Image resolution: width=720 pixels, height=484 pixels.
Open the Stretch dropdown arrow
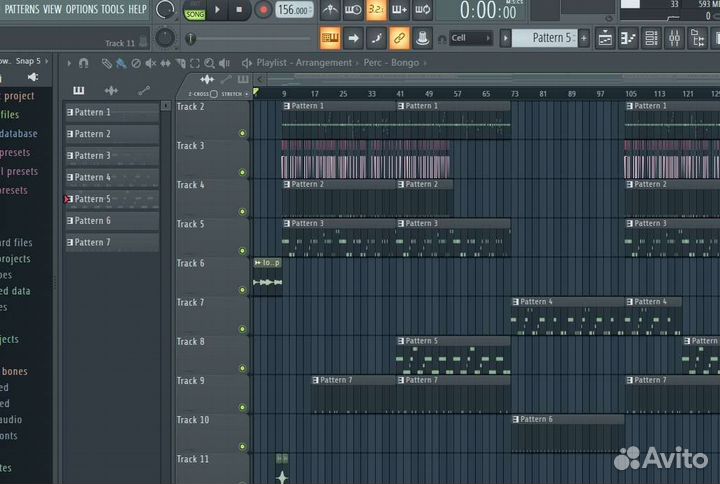(x=246, y=94)
